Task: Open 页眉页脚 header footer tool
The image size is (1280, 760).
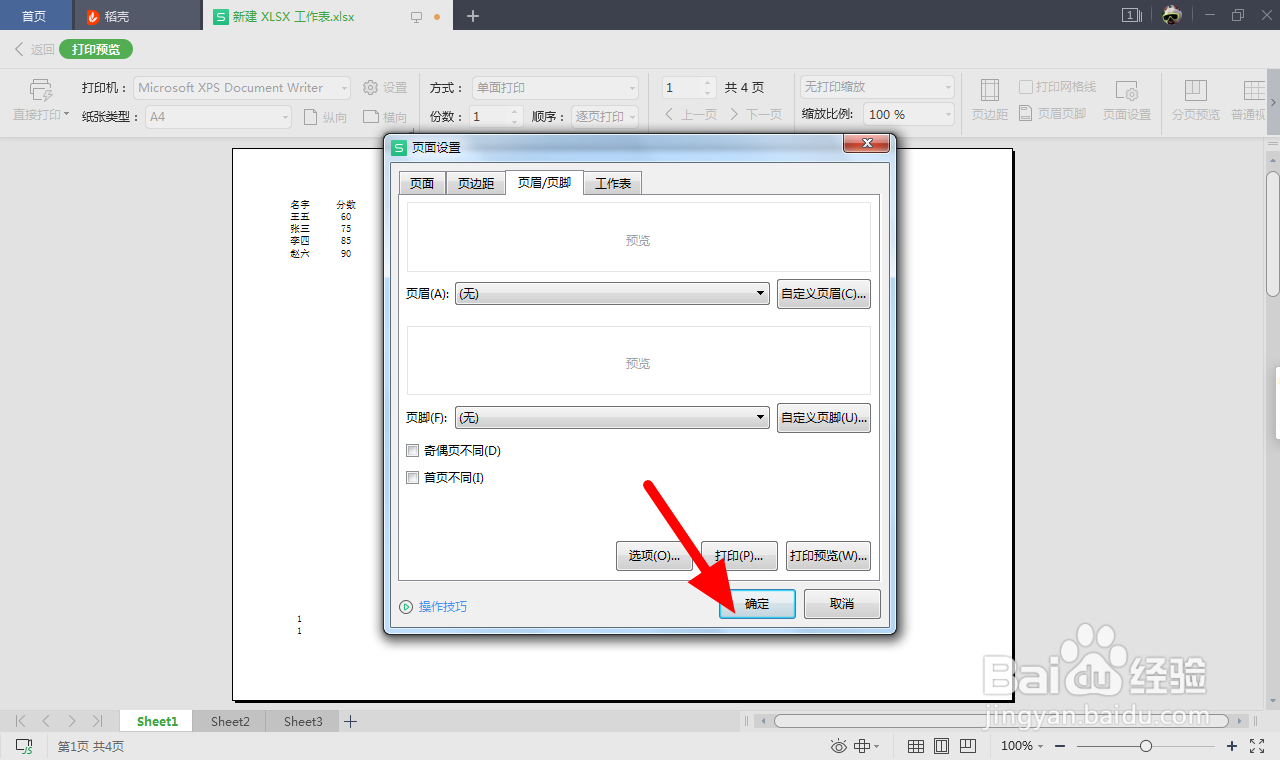Action: [x=1052, y=114]
